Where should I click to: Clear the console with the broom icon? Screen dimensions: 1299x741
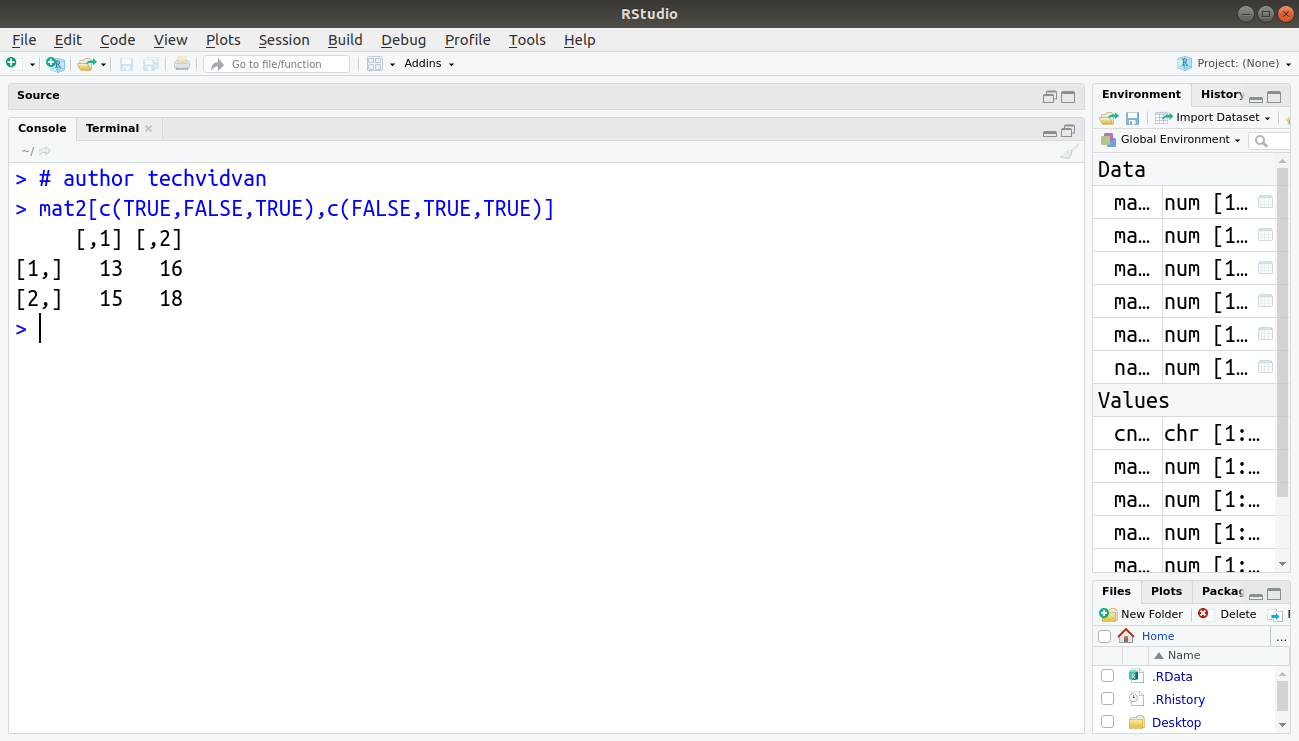[1067, 151]
